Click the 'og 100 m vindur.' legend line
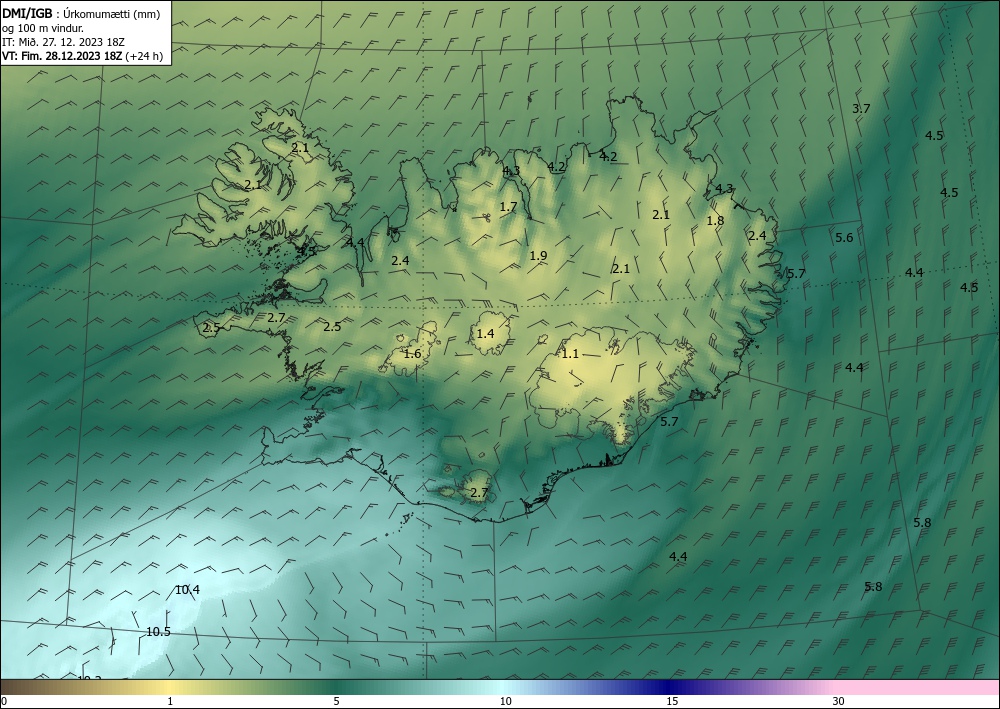Viewport: 1000px width, 709px height. 43,28
